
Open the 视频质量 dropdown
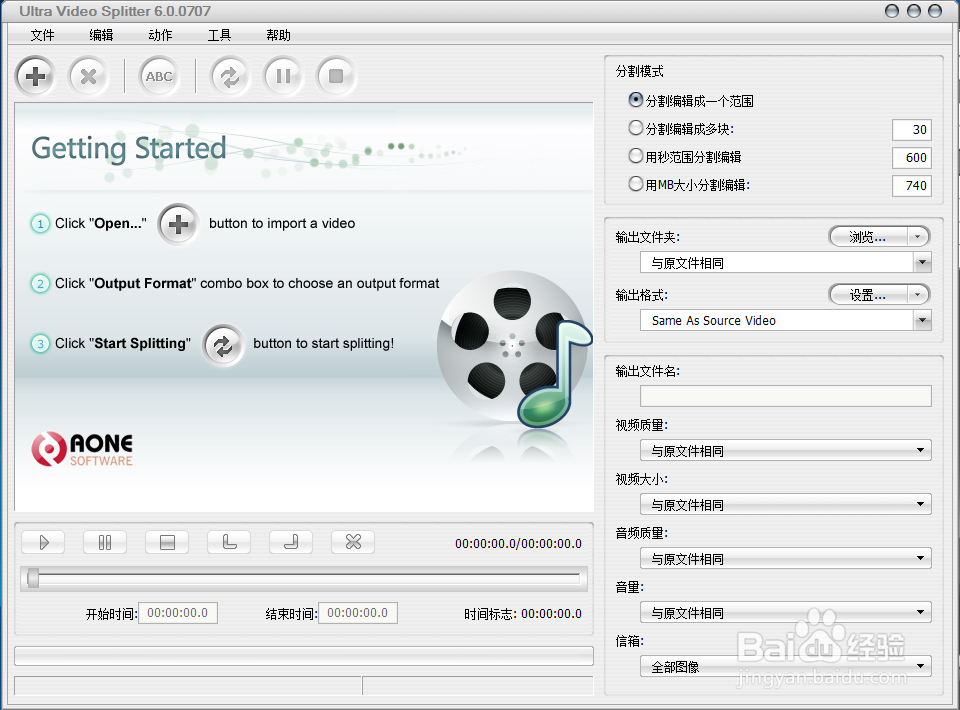tap(786, 450)
